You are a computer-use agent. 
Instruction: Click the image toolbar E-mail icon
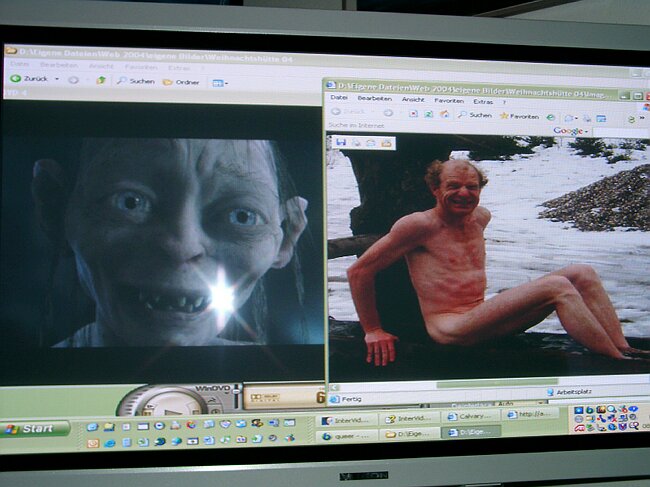point(371,143)
